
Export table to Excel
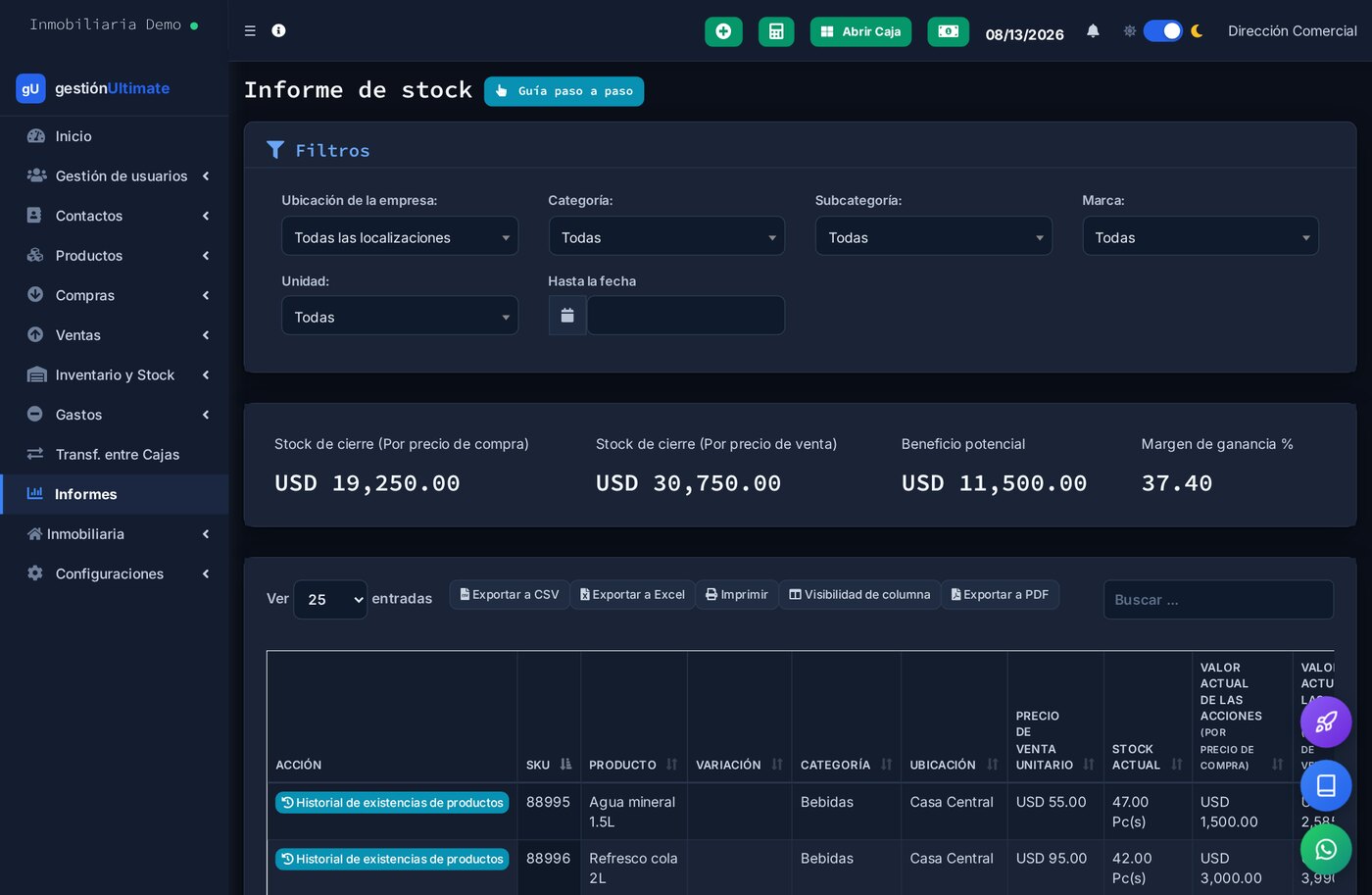(632, 595)
